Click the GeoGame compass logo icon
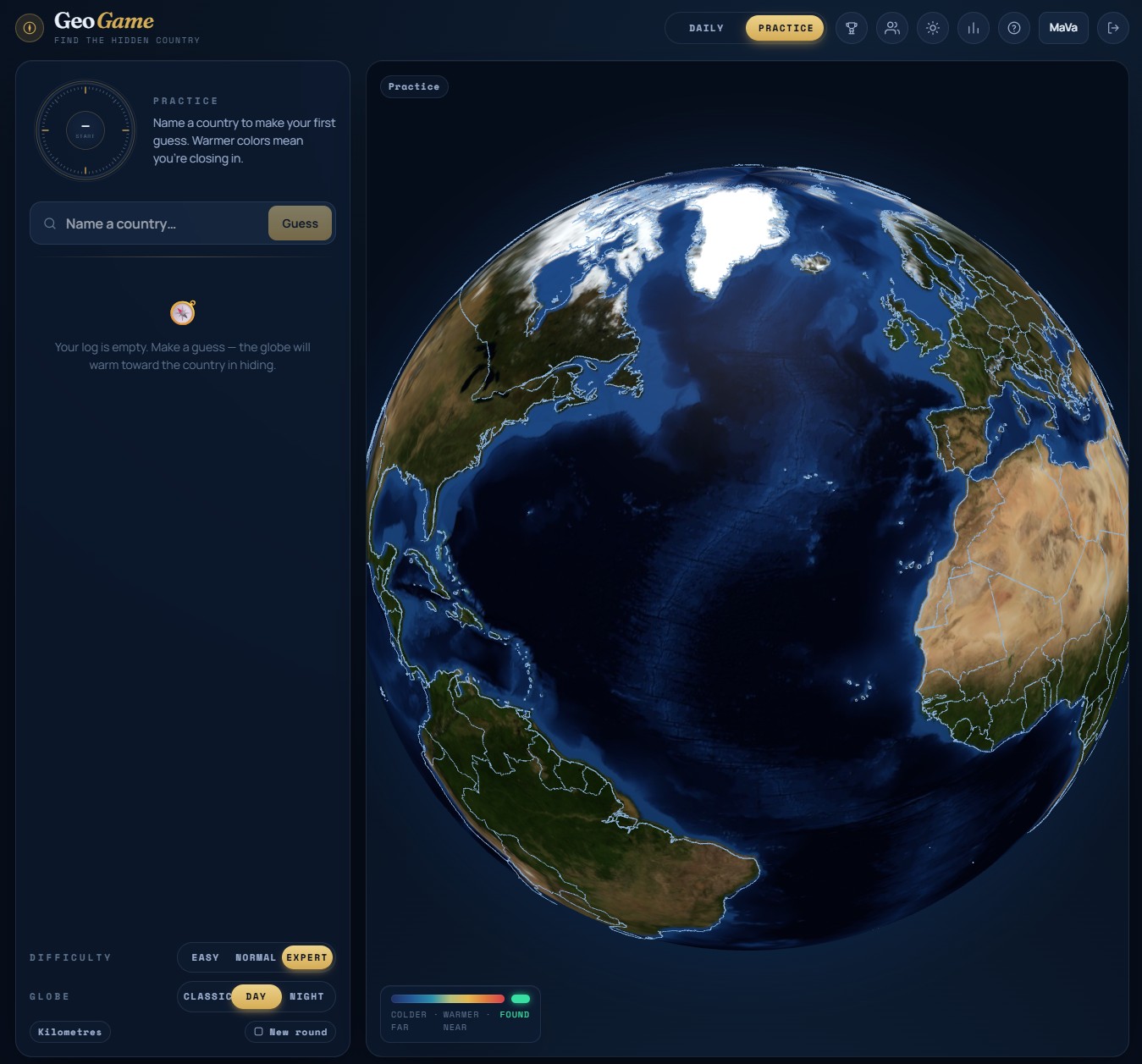Image resolution: width=1142 pixels, height=1064 pixels. 30,28
